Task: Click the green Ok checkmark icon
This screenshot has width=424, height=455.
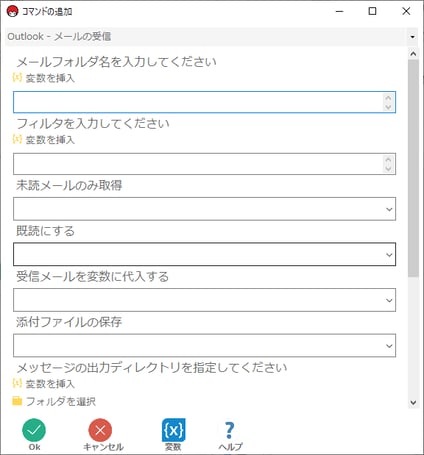Action: point(34,430)
